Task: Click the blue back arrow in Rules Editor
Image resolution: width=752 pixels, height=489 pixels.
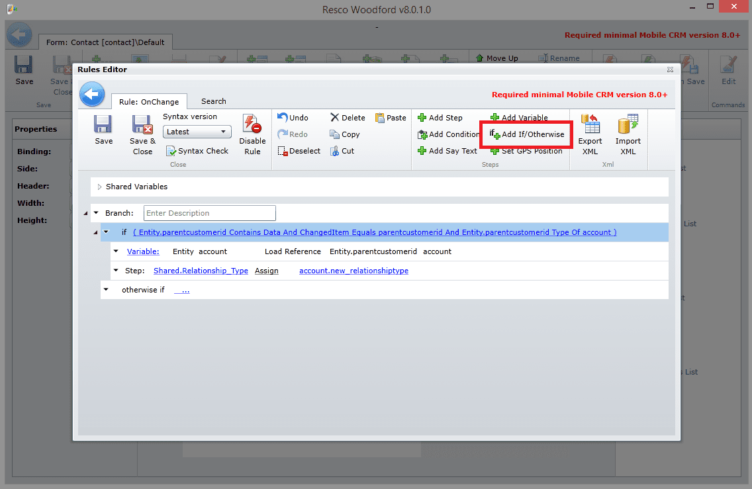Action: point(93,94)
